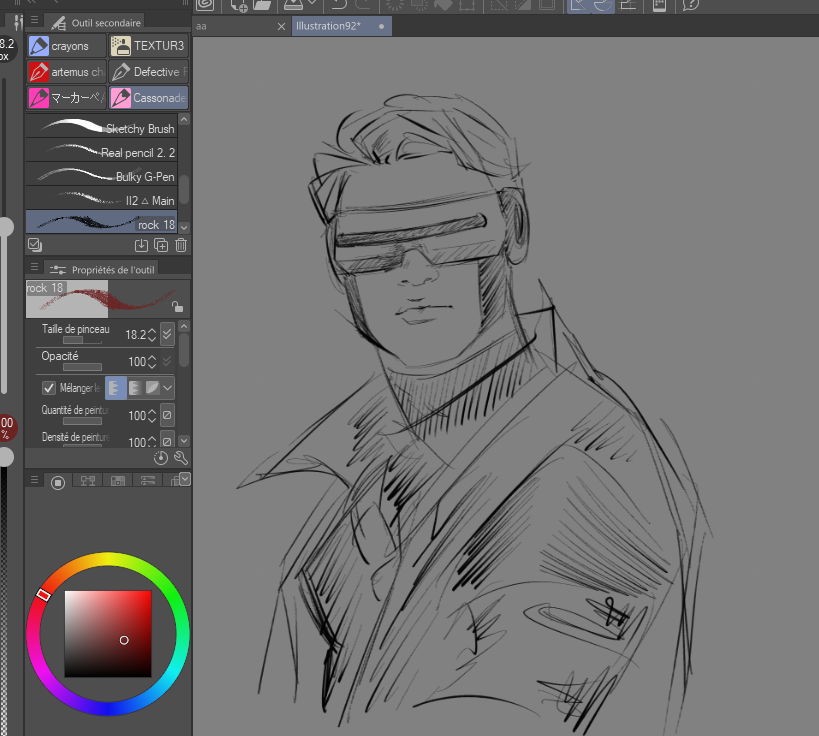The height and width of the screenshot is (736, 819).
Task: Adjust the Taille de pinceau slider
Action: 83,340
